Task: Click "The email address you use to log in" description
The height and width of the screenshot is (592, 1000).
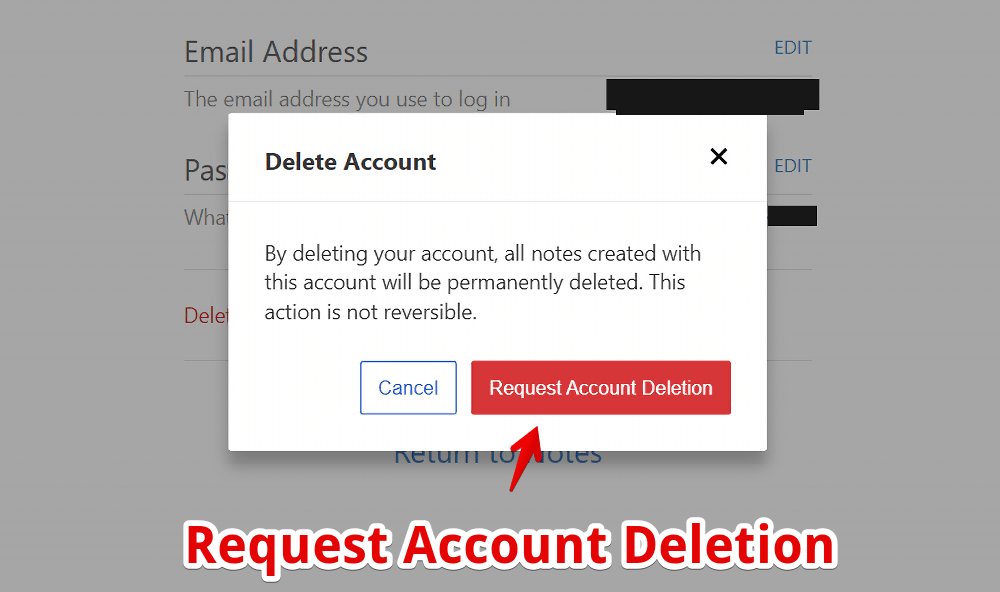Action: pos(347,99)
